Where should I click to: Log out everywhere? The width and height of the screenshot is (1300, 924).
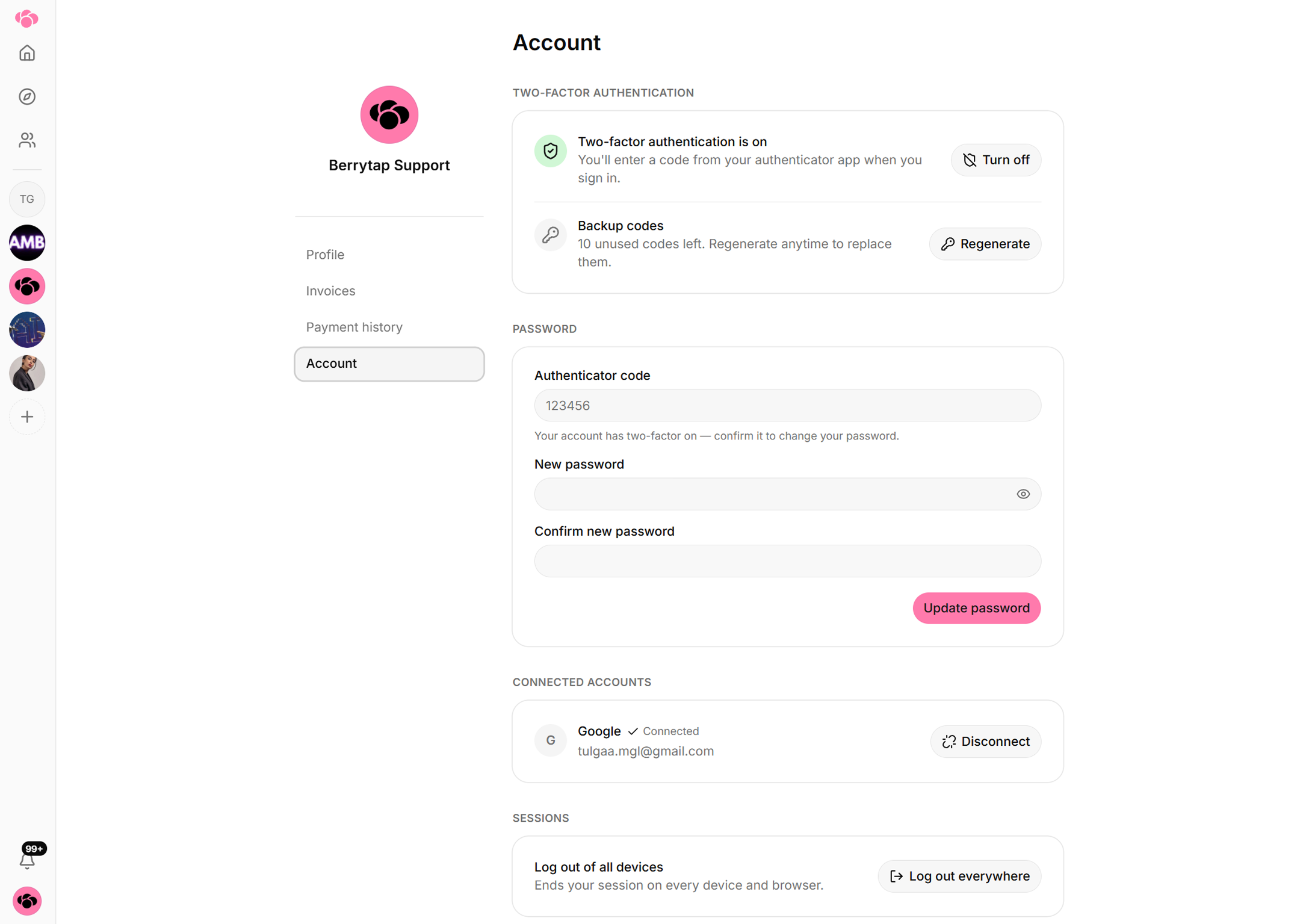[x=959, y=876]
